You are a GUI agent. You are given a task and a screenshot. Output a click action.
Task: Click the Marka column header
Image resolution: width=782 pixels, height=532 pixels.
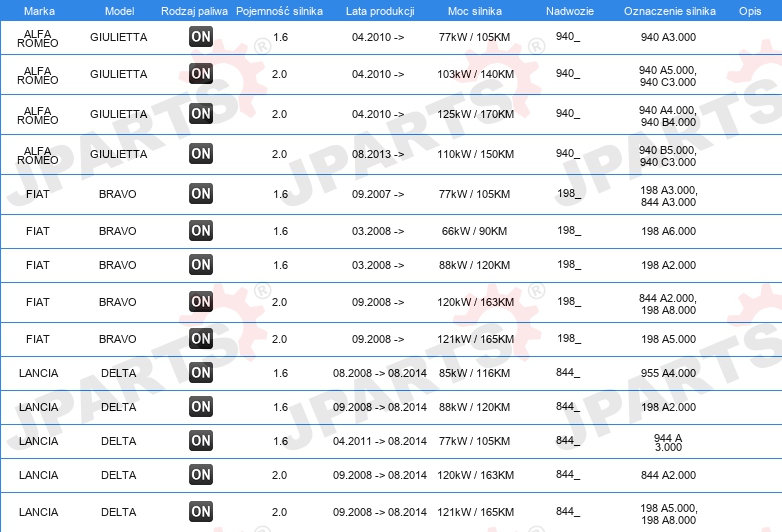[x=39, y=11]
